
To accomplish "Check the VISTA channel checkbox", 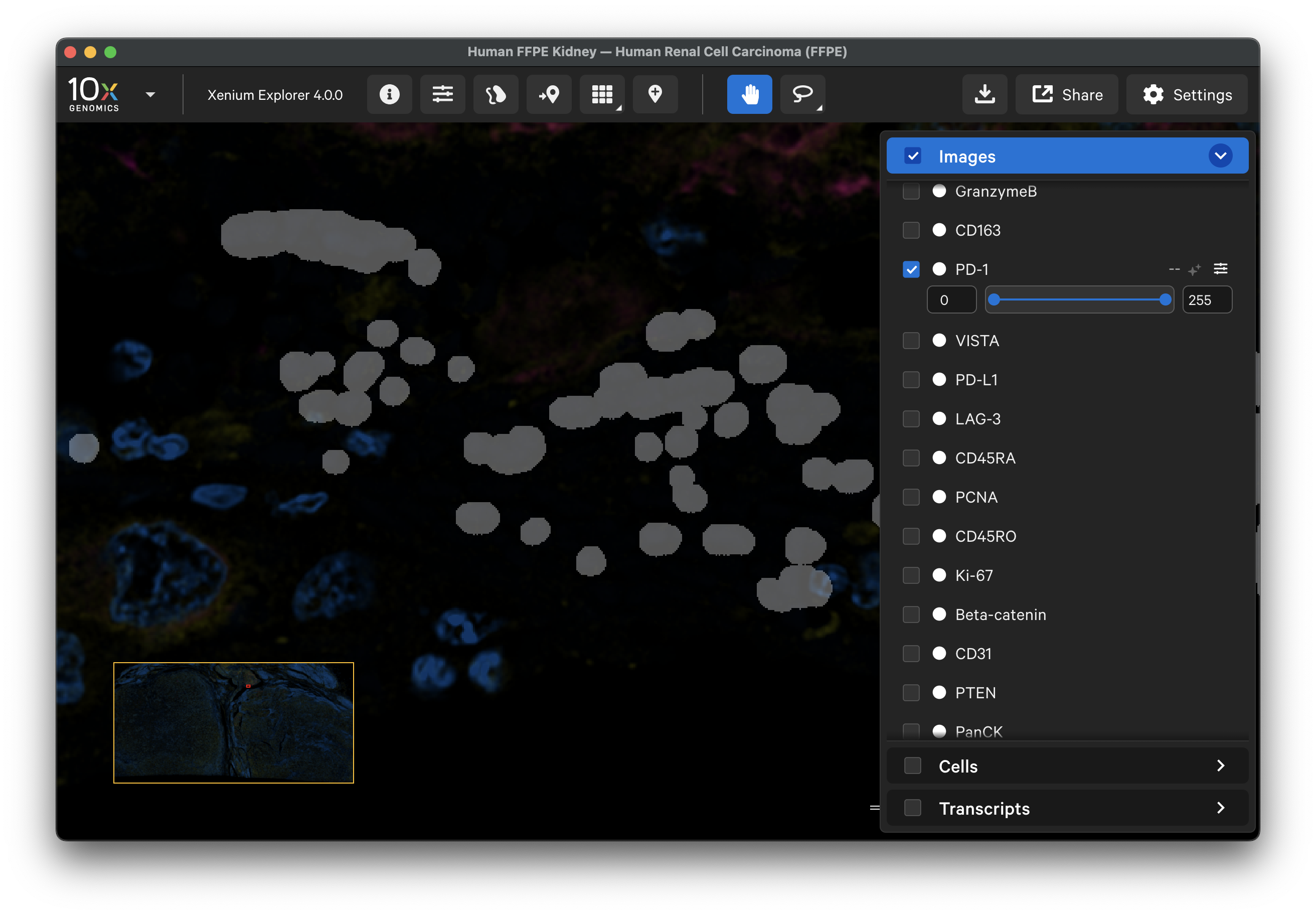I will (x=911, y=341).
